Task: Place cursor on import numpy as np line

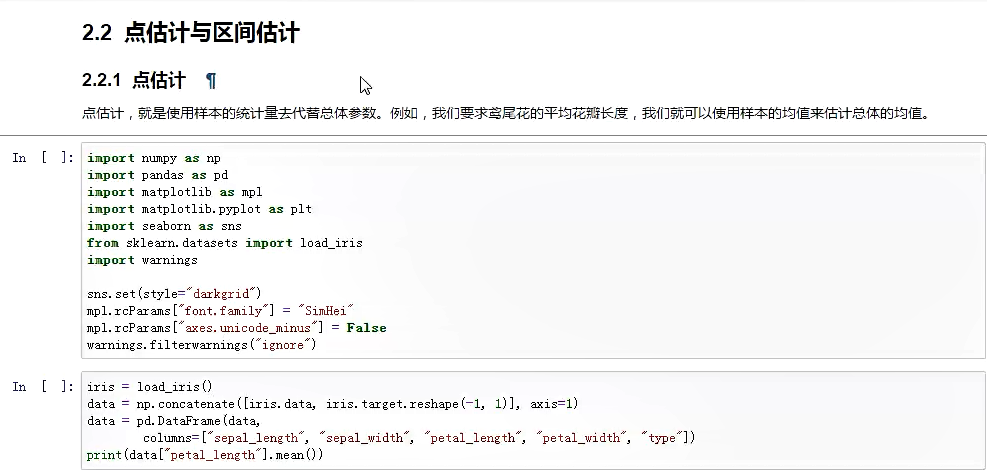Action: pyautogui.click(x=154, y=158)
